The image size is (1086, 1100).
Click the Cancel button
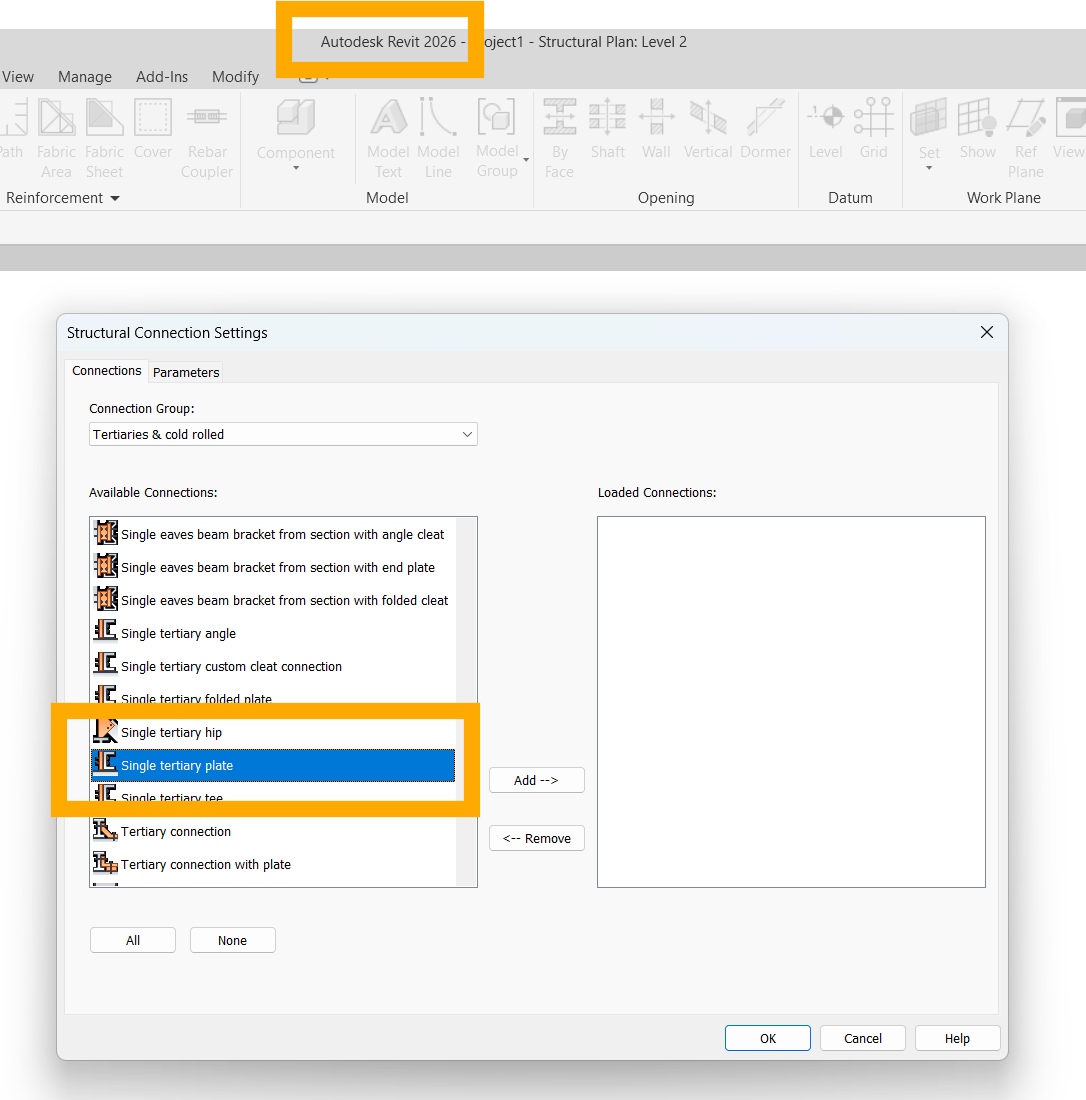(863, 1038)
